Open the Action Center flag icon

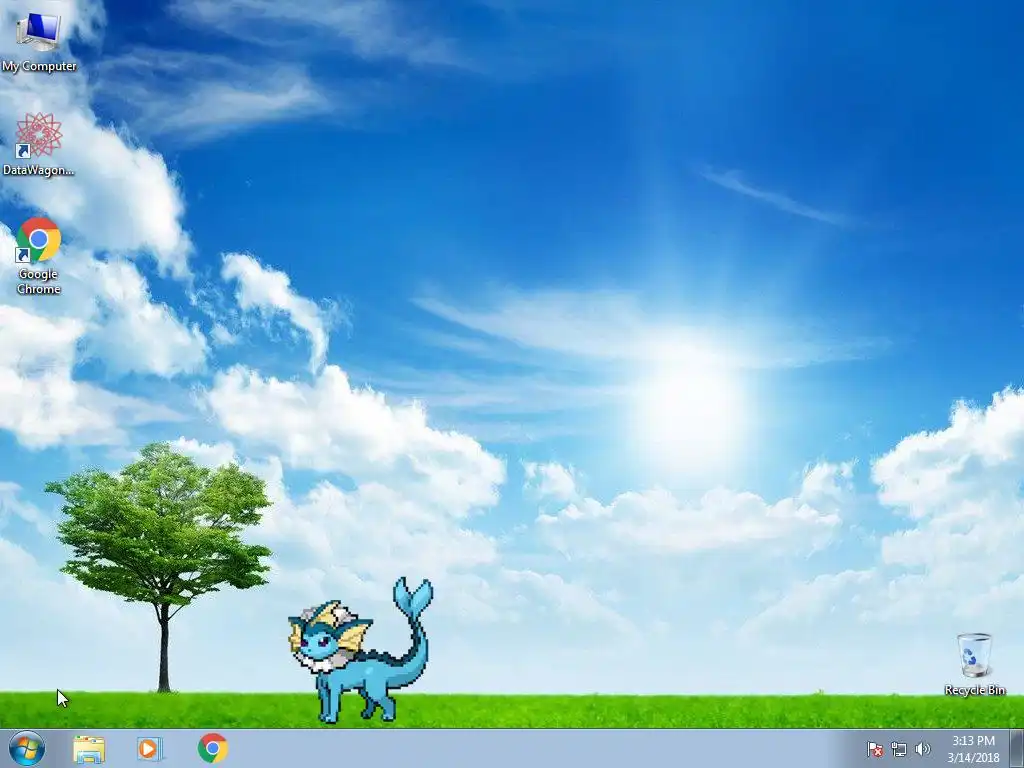click(x=874, y=749)
